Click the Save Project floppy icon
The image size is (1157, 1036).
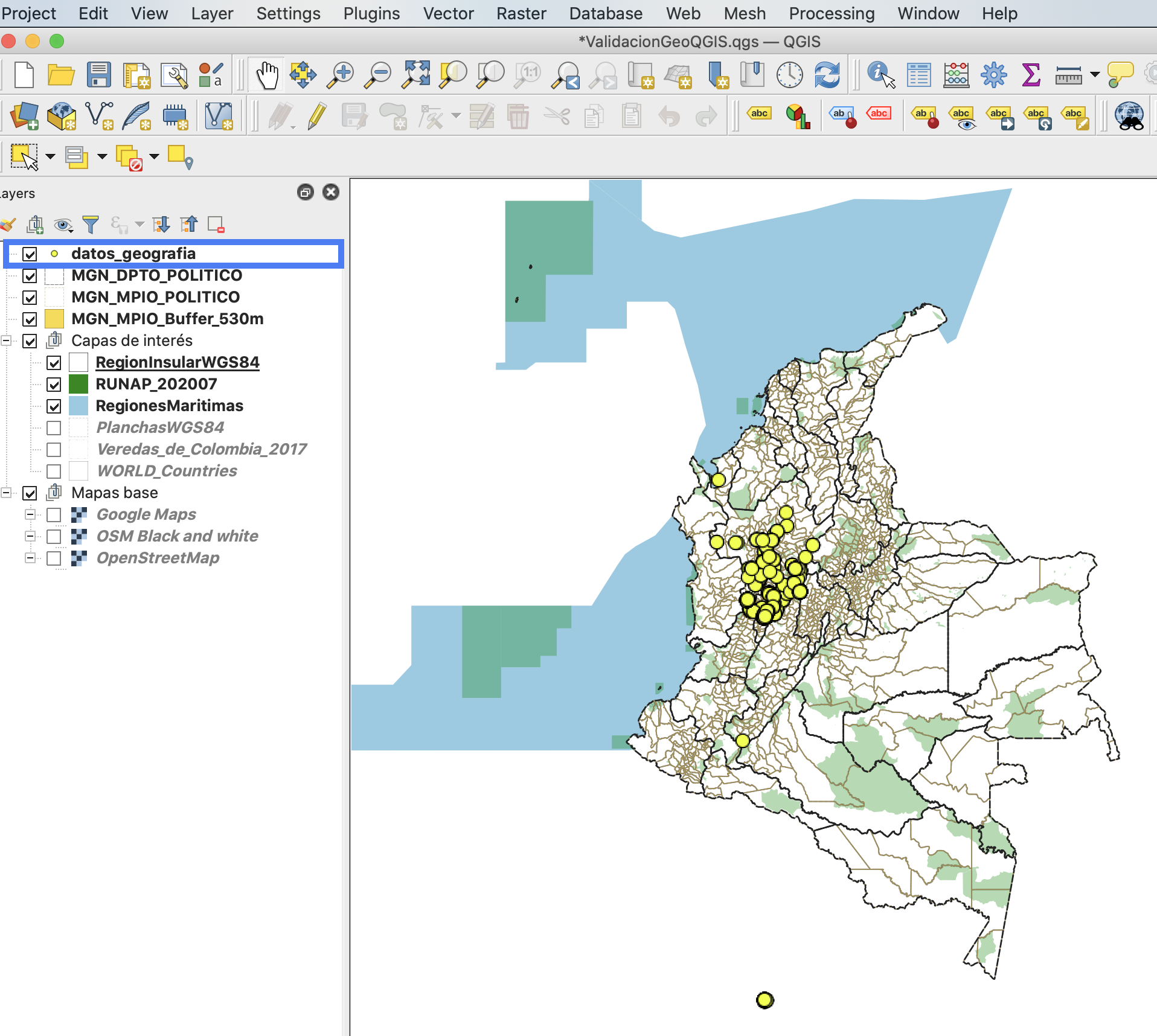pos(98,75)
